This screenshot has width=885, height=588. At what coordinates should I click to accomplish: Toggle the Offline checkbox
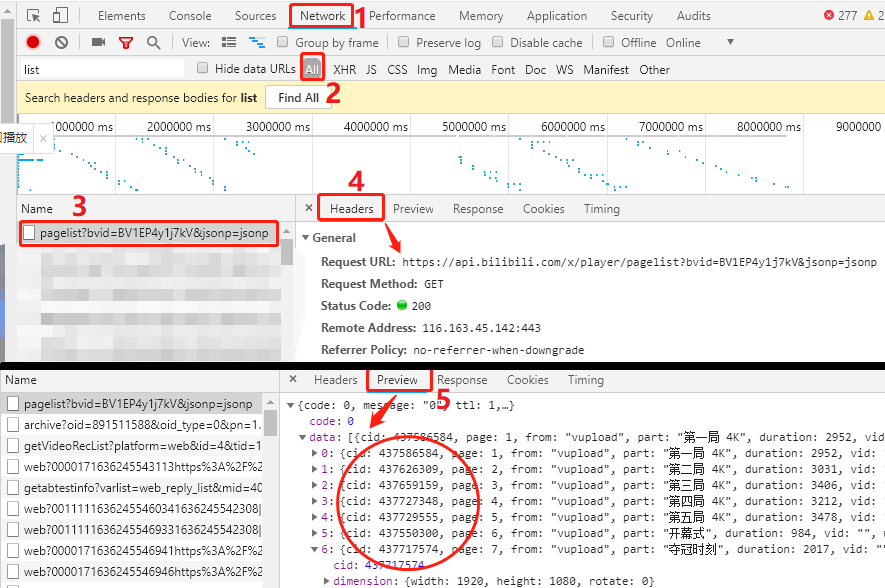[608, 42]
